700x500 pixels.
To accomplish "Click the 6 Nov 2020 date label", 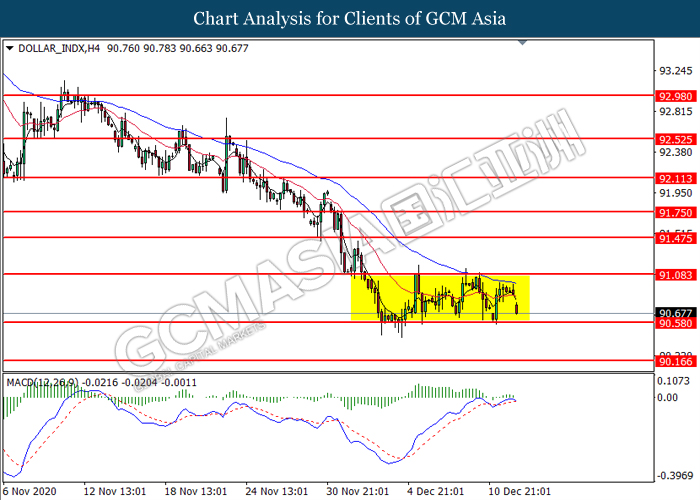I will pyautogui.click(x=29, y=492).
